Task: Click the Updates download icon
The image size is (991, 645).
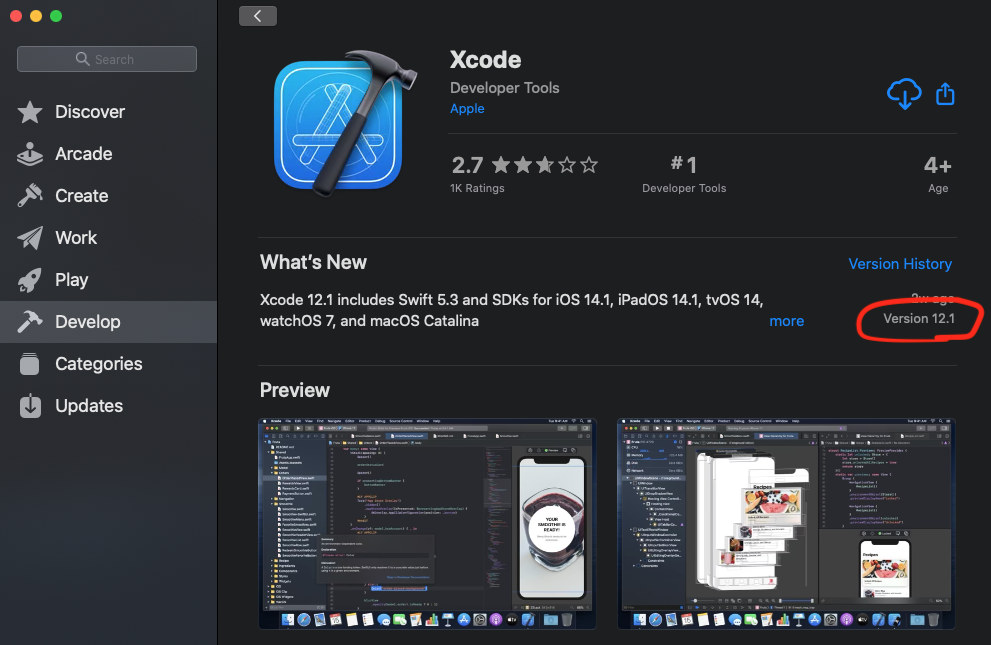Action: 30,406
